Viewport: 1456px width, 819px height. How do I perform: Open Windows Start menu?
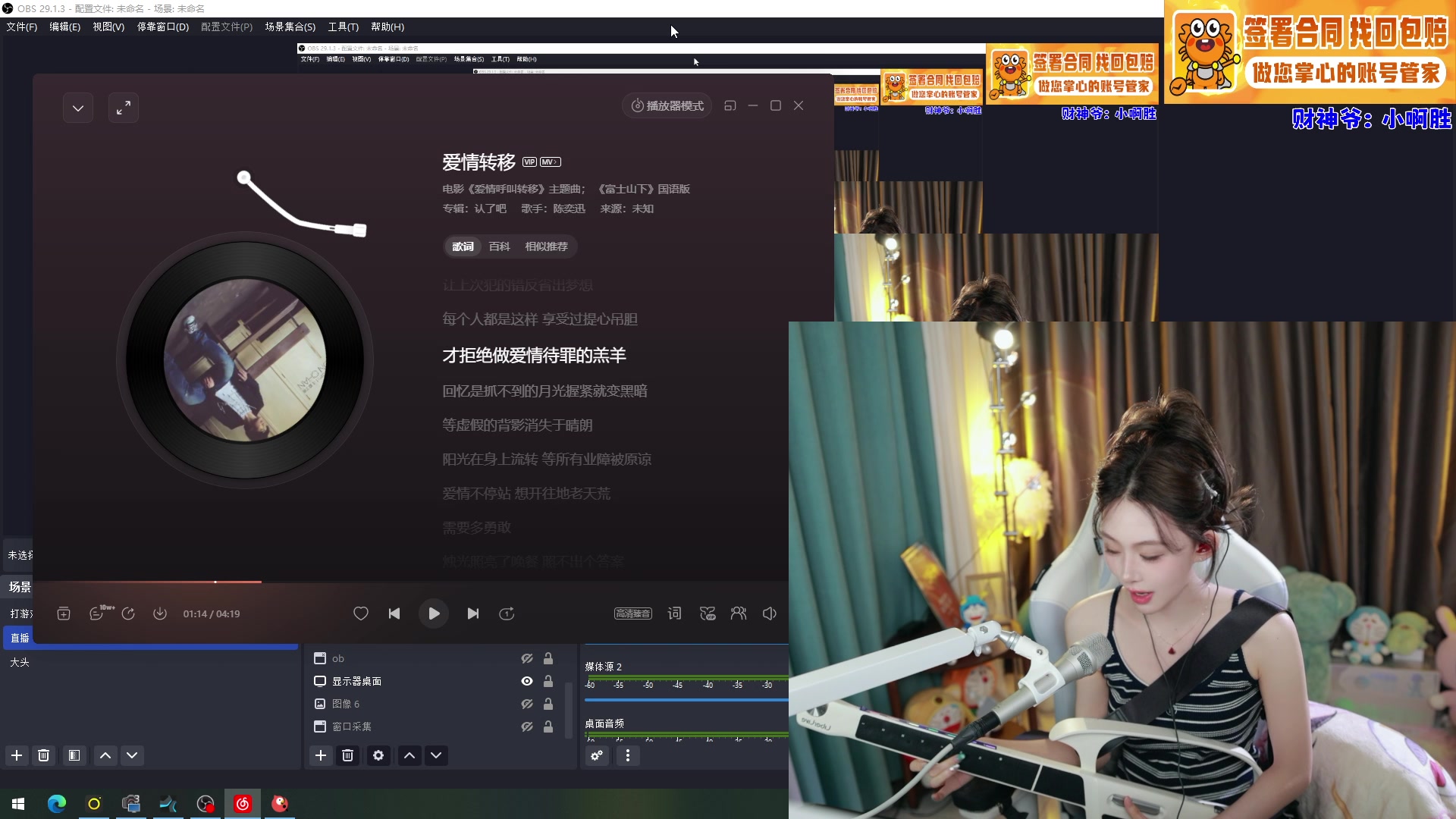(x=18, y=804)
